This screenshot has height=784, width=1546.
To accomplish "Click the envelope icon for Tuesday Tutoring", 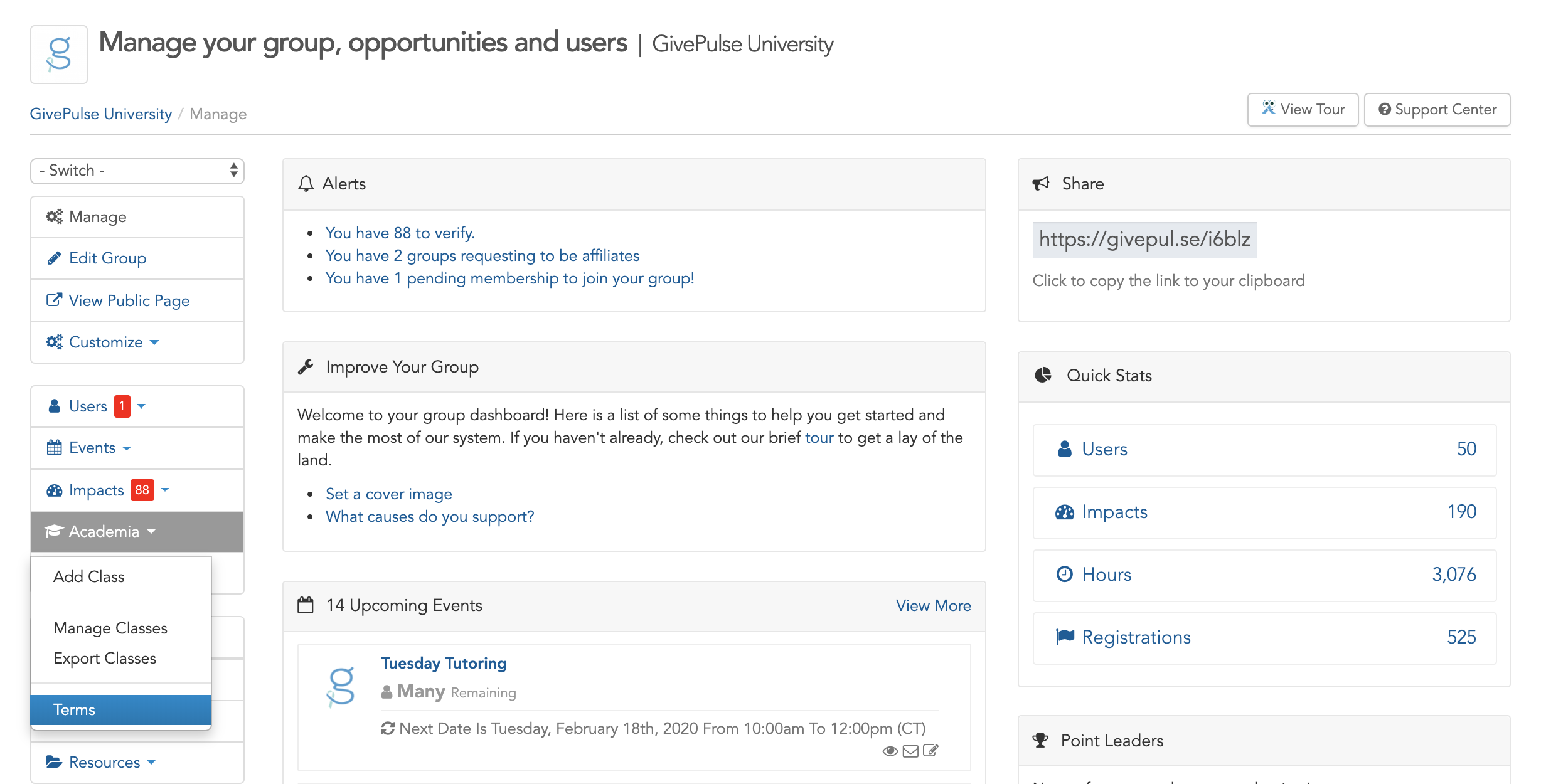I will pyautogui.click(x=910, y=751).
